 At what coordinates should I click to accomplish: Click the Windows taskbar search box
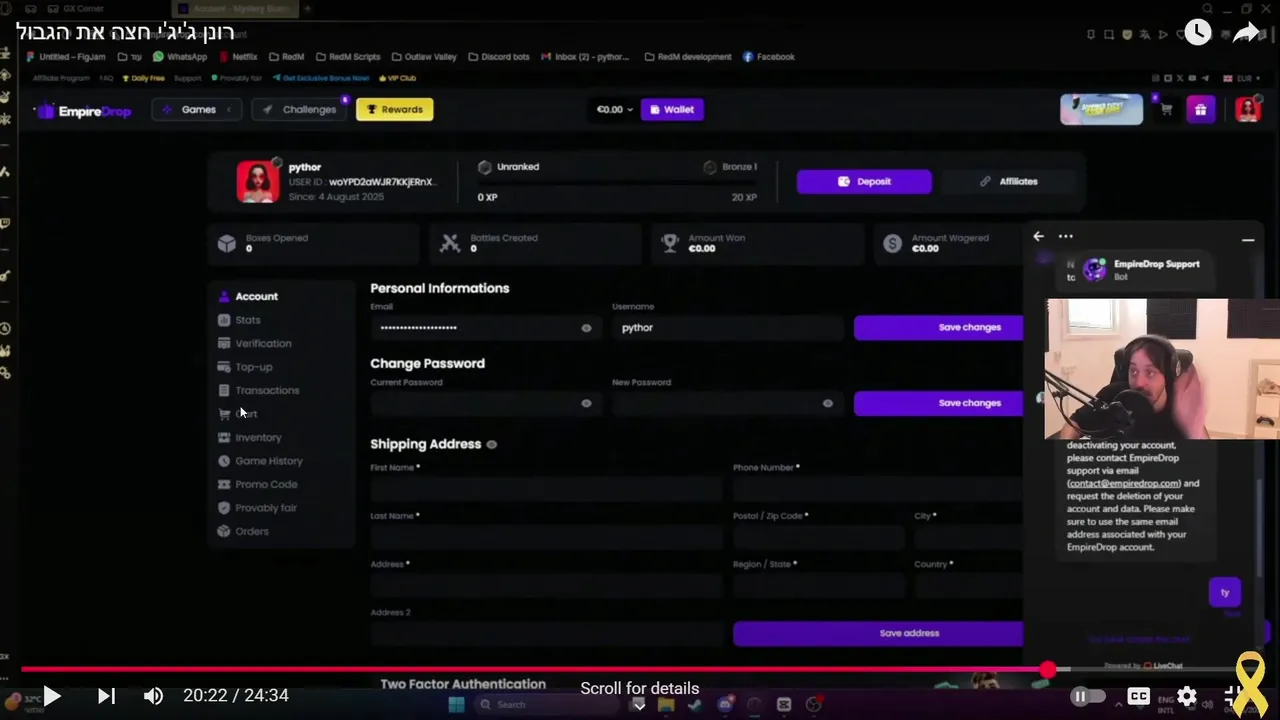548,704
